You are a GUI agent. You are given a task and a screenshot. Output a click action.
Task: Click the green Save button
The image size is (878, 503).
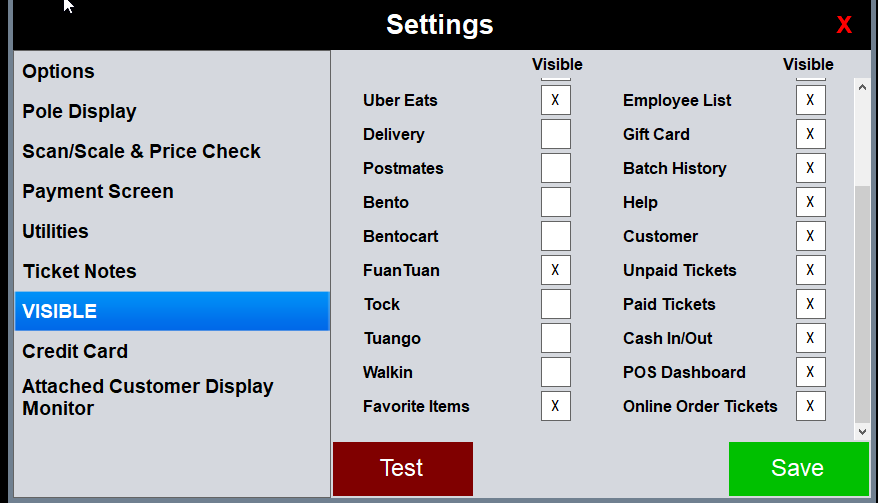click(x=798, y=468)
